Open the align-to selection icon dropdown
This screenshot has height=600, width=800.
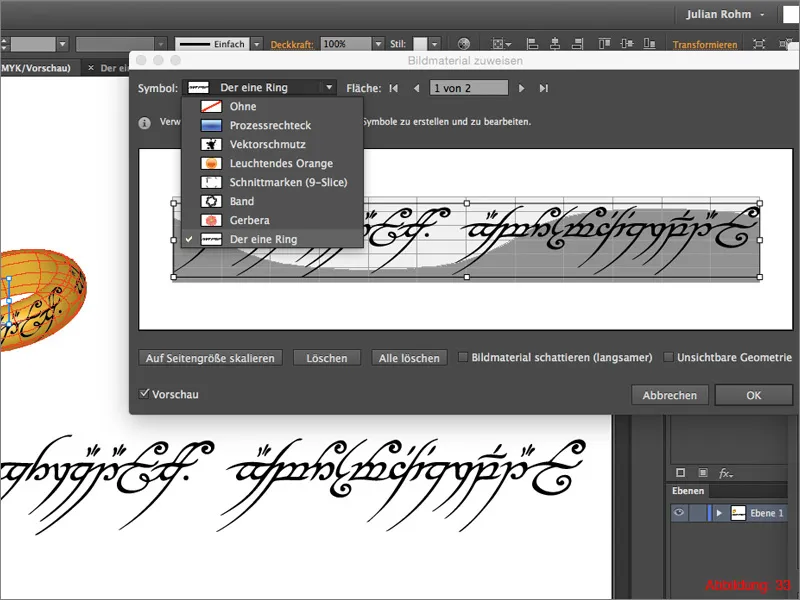501,44
